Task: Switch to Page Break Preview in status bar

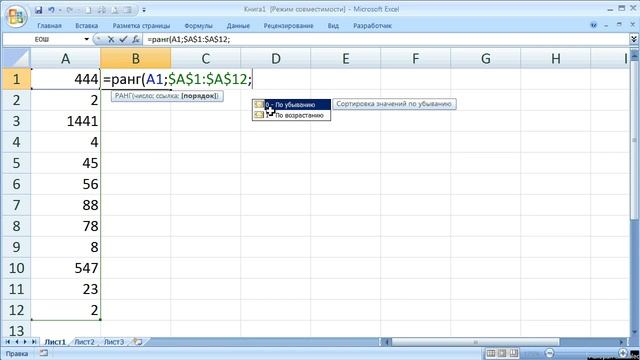Action: (513, 353)
